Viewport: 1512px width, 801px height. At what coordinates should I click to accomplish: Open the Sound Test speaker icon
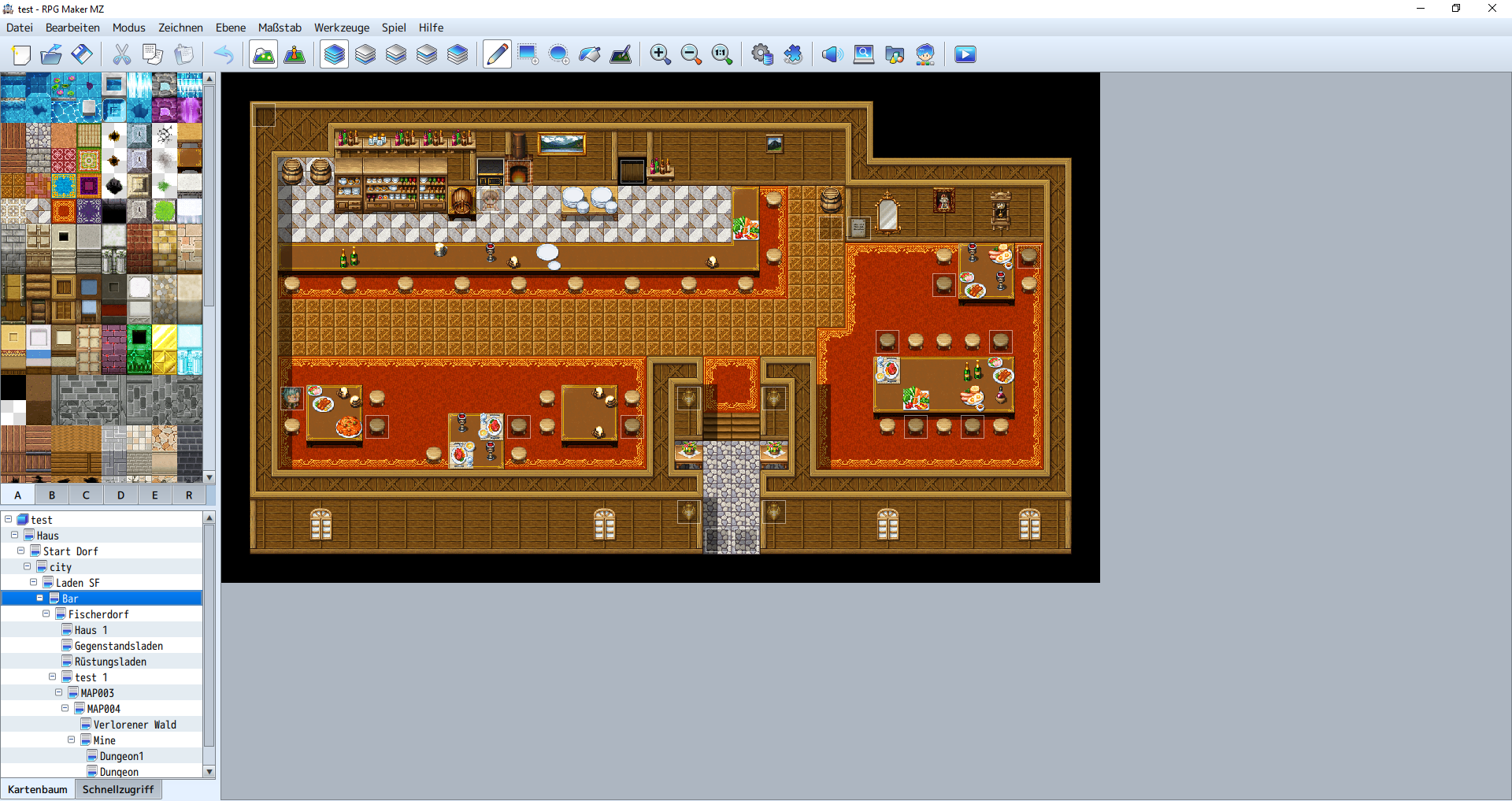[x=832, y=54]
